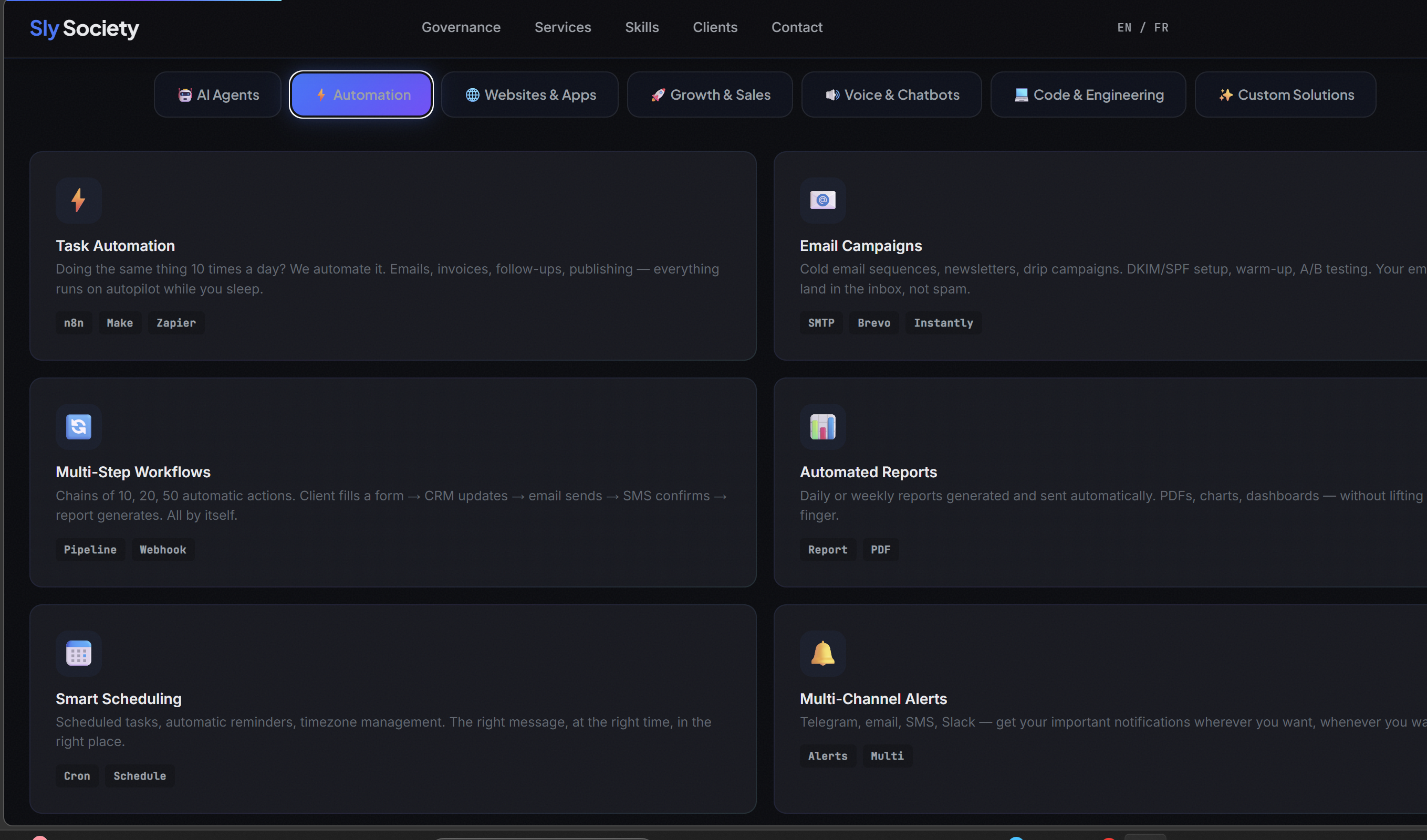Screen dimensions: 1427x840
Task: Go to the Clients nav link
Action: pos(715,27)
